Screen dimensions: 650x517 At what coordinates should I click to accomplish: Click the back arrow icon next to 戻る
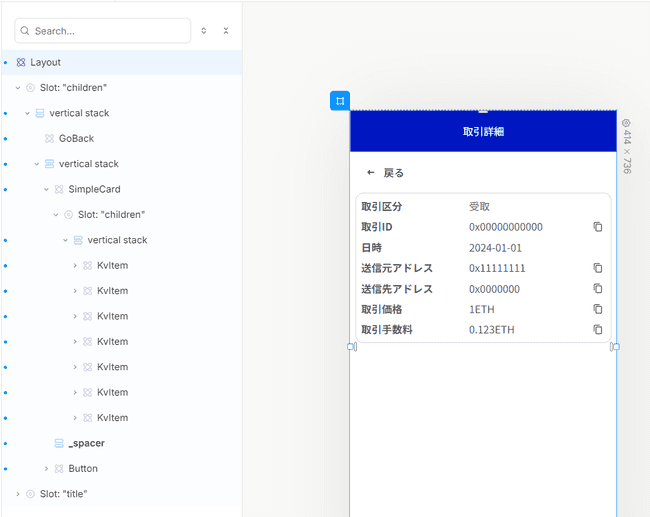[x=371, y=172]
